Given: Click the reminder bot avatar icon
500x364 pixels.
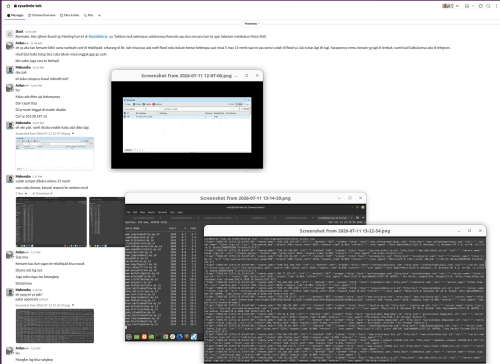Looking at the screenshot, I should tap(10, 34).
